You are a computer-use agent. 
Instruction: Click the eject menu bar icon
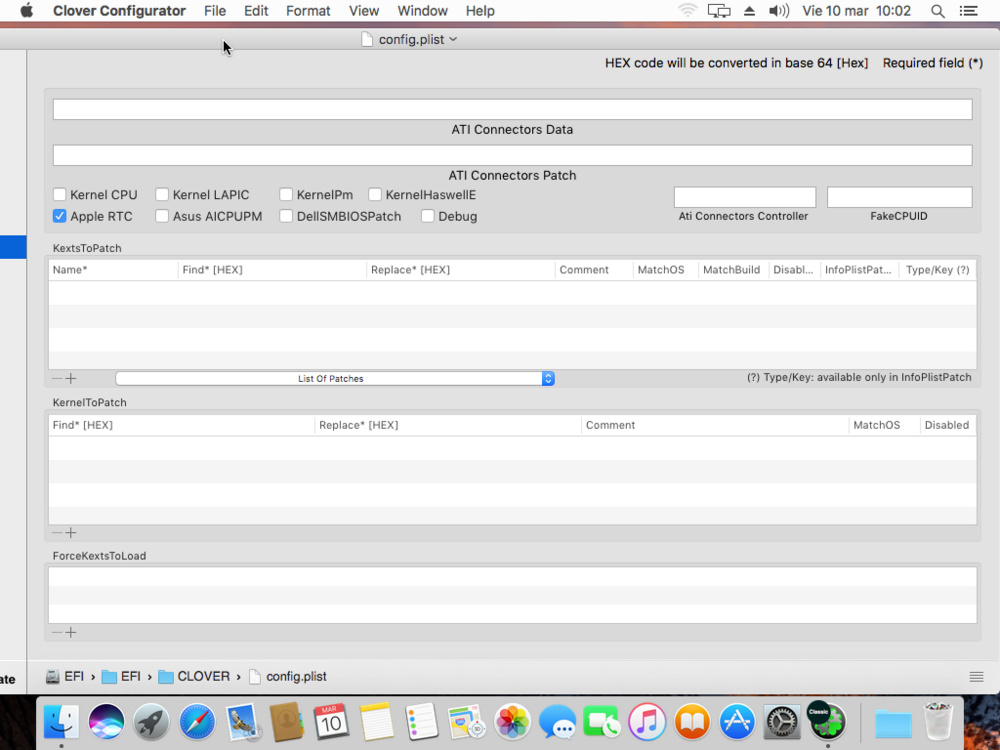point(749,11)
